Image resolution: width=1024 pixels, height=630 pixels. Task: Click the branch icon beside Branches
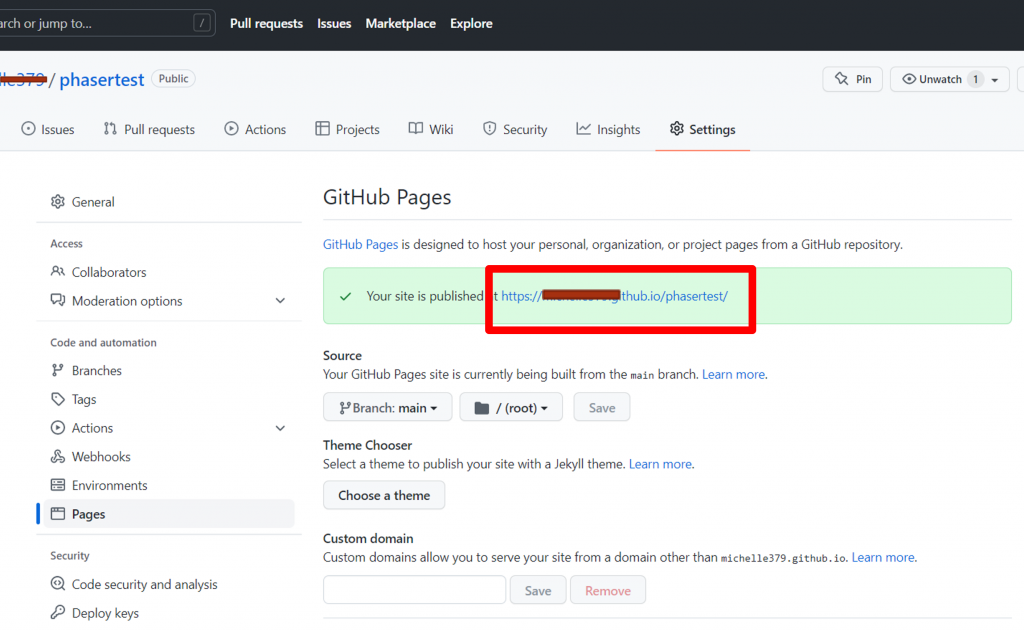click(x=58, y=370)
